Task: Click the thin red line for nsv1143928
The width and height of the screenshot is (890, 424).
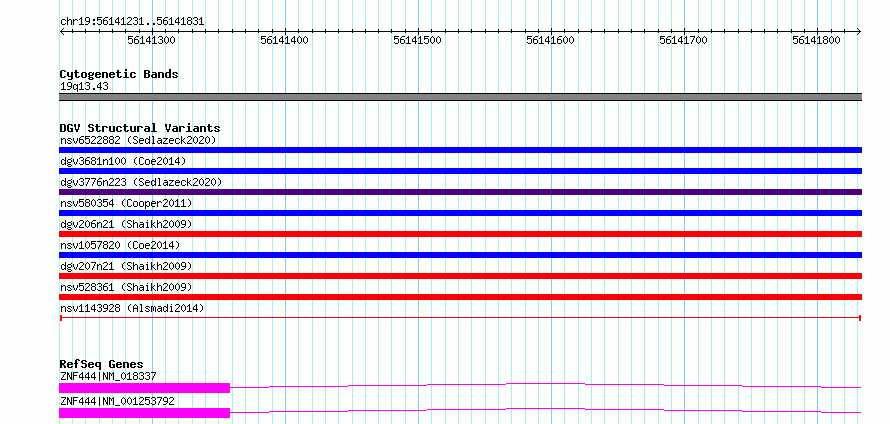Action: pos(460,318)
